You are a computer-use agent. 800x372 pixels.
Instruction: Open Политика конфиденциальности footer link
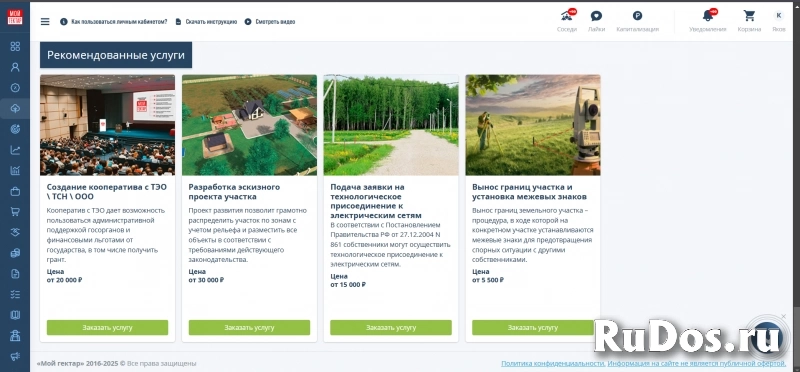(553, 364)
